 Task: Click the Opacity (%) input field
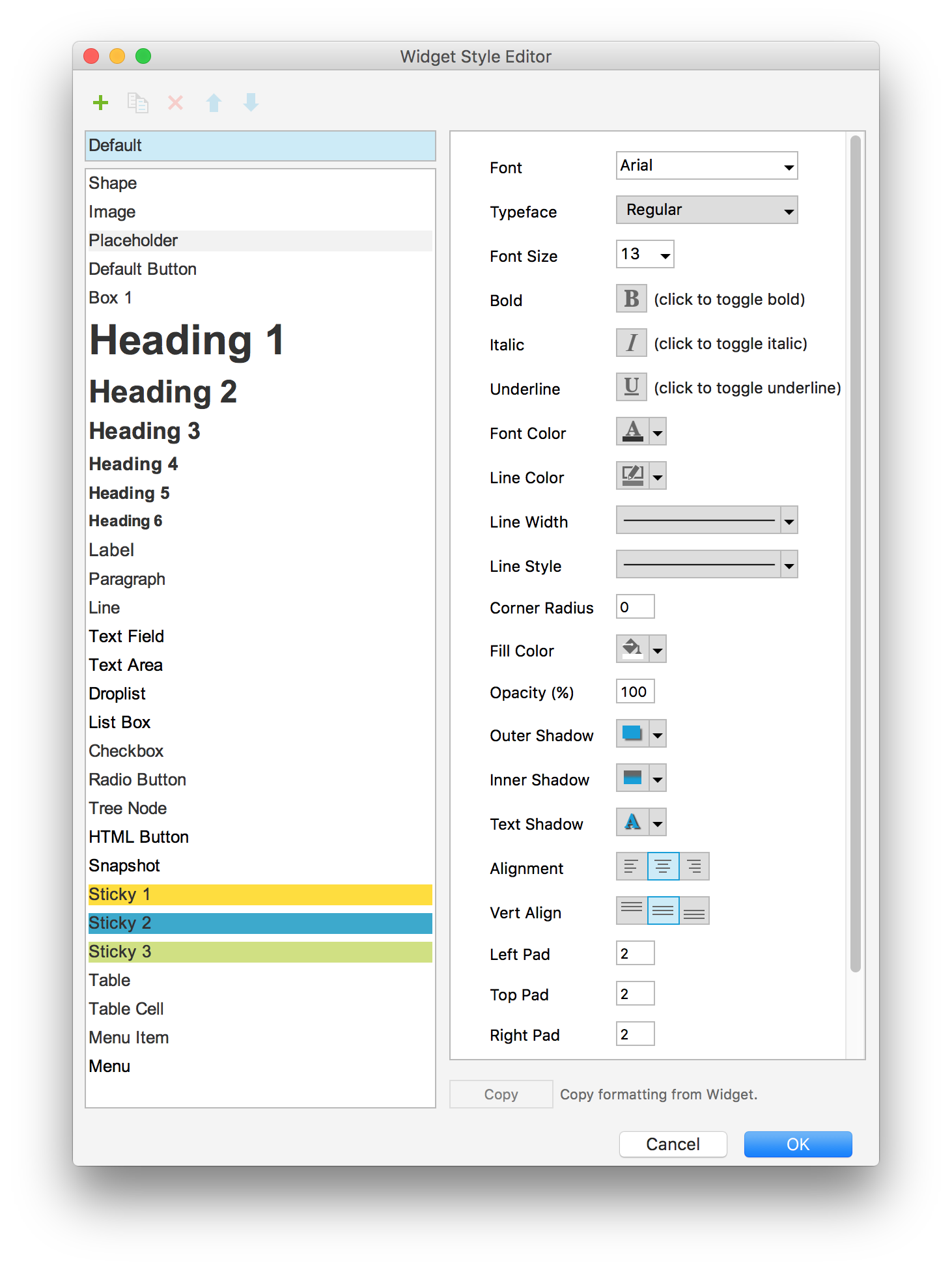pyautogui.click(x=635, y=692)
